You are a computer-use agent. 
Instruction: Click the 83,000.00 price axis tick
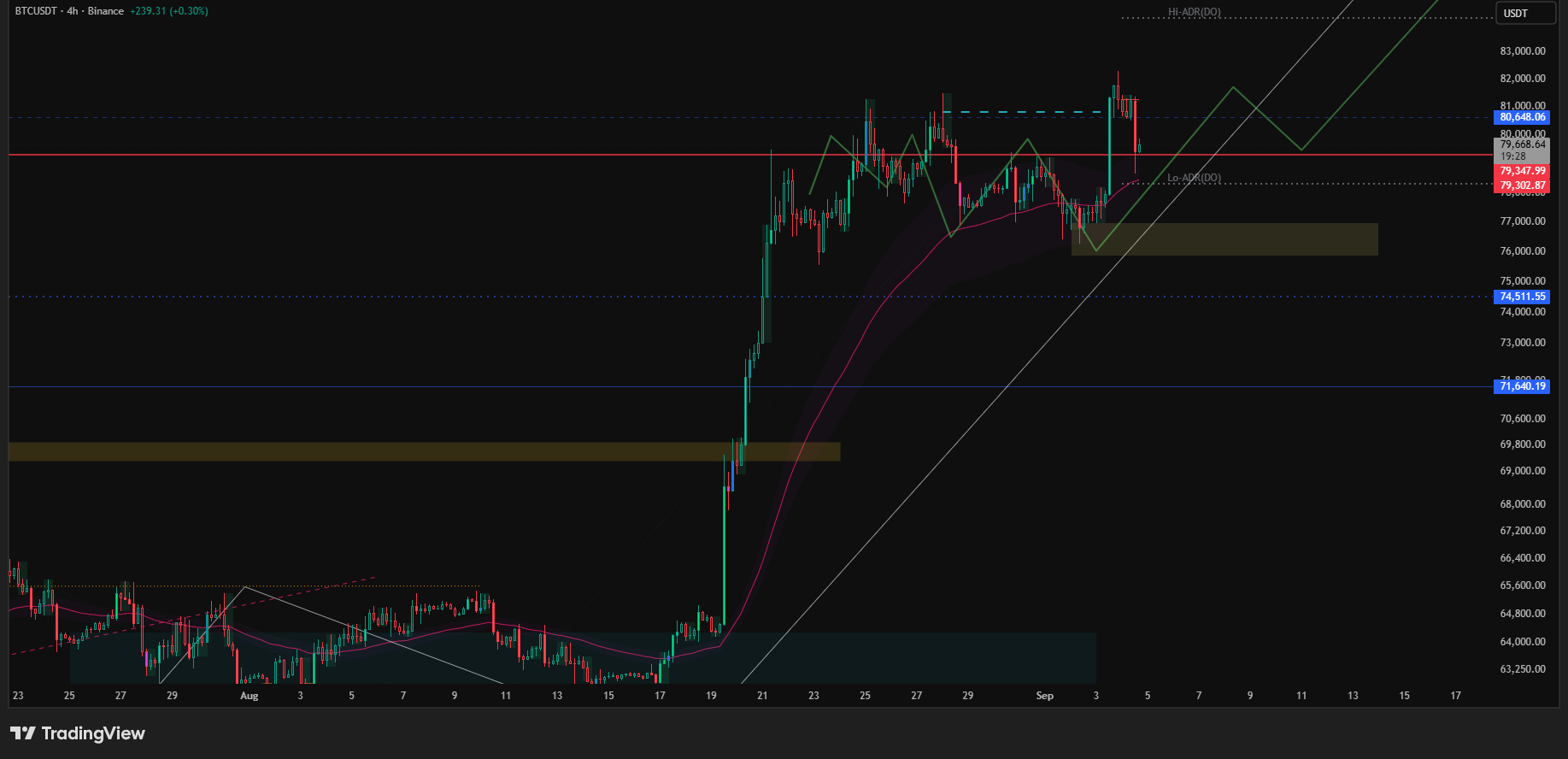[1523, 51]
